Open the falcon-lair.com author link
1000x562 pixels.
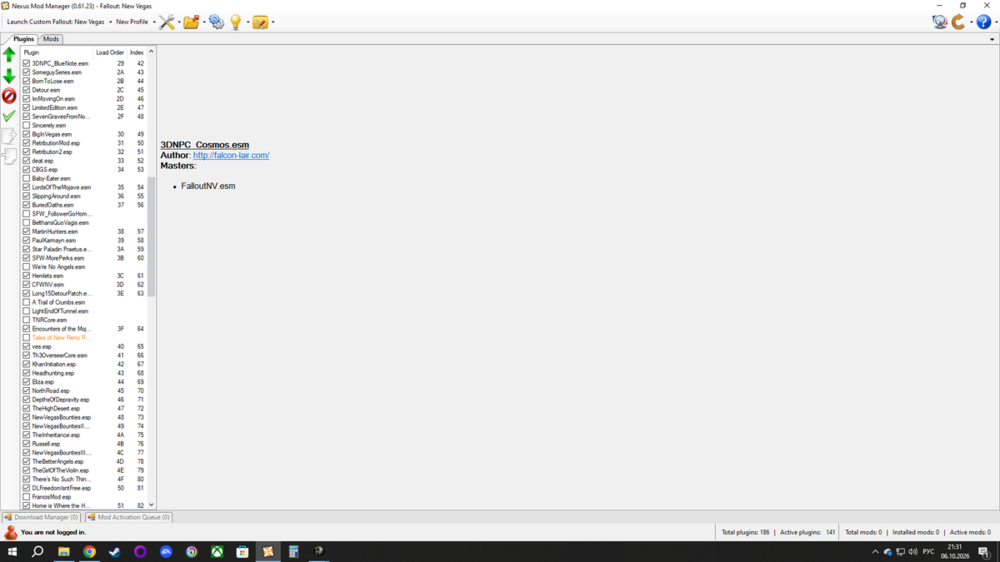click(x=231, y=155)
